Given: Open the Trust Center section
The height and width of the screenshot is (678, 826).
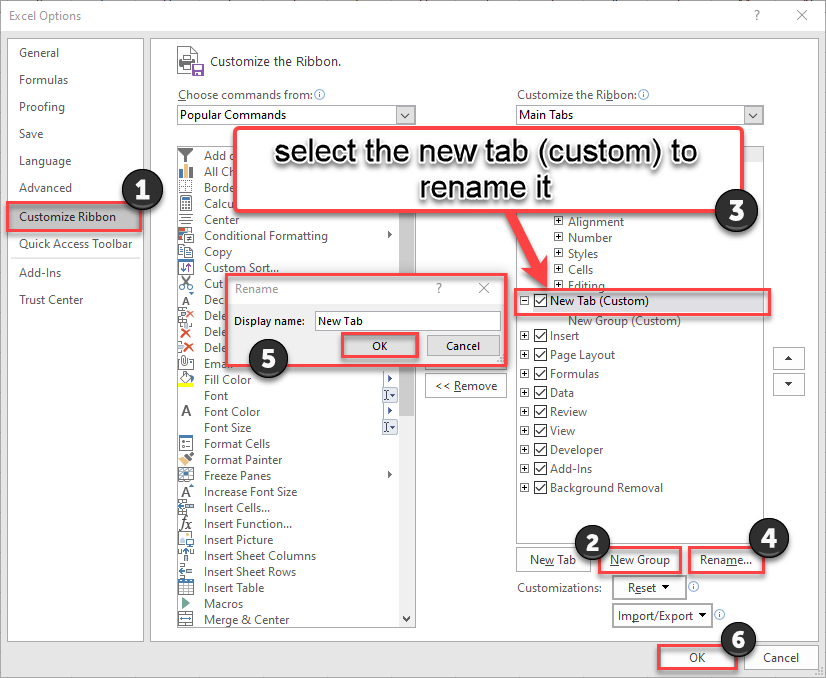Looking at the screenshot, I should (x=51, y=299).
